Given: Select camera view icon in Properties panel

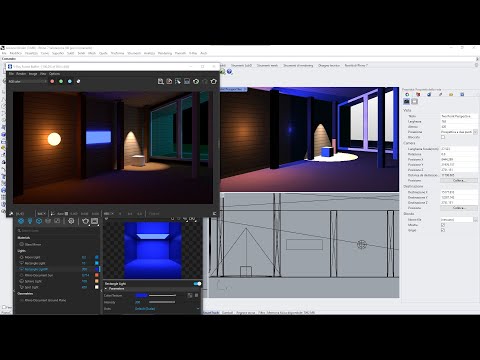Looking at the screenshot, I should [x=406, y=101].
